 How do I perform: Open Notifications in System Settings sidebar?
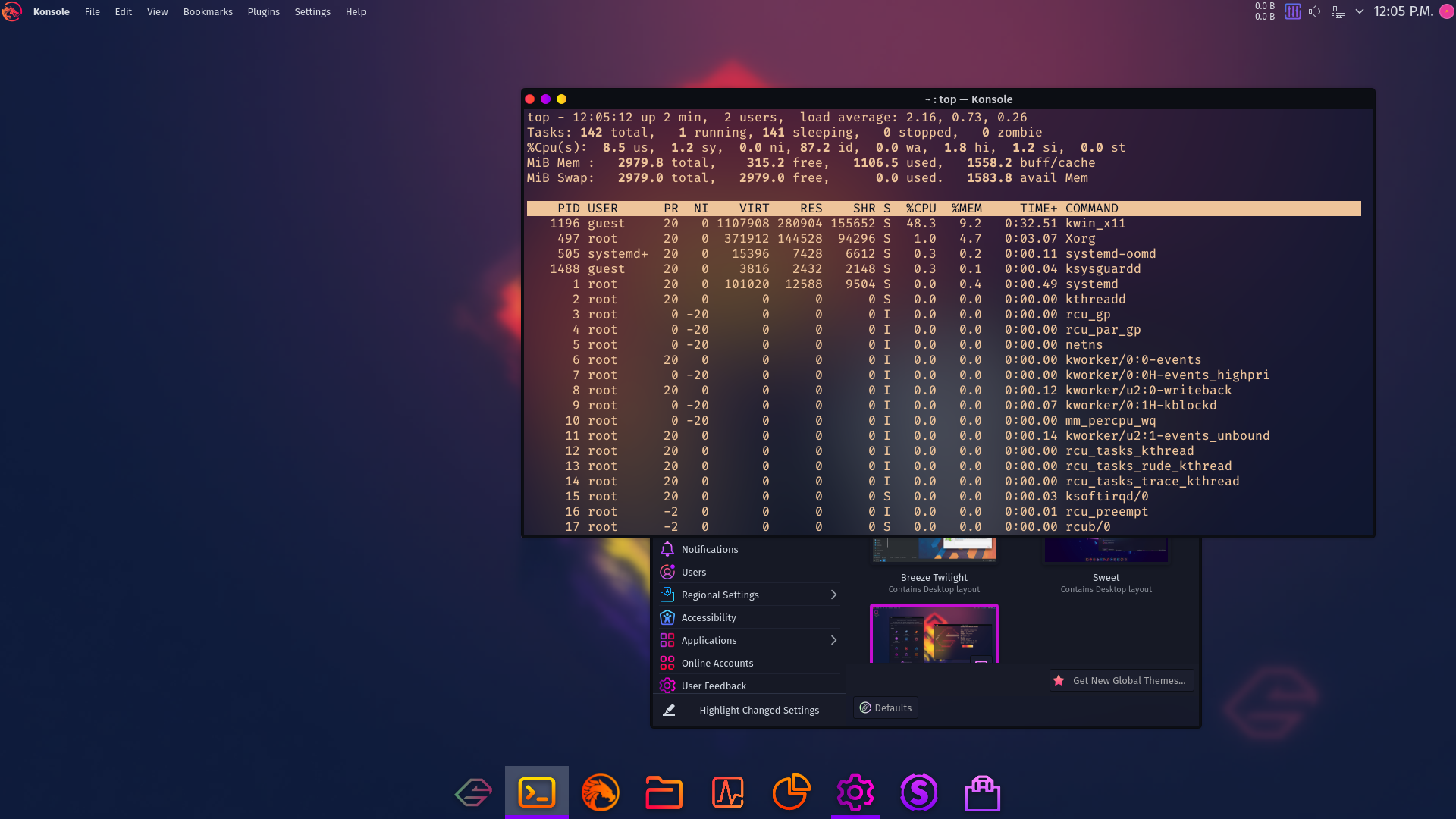click(x=751, y=549)
